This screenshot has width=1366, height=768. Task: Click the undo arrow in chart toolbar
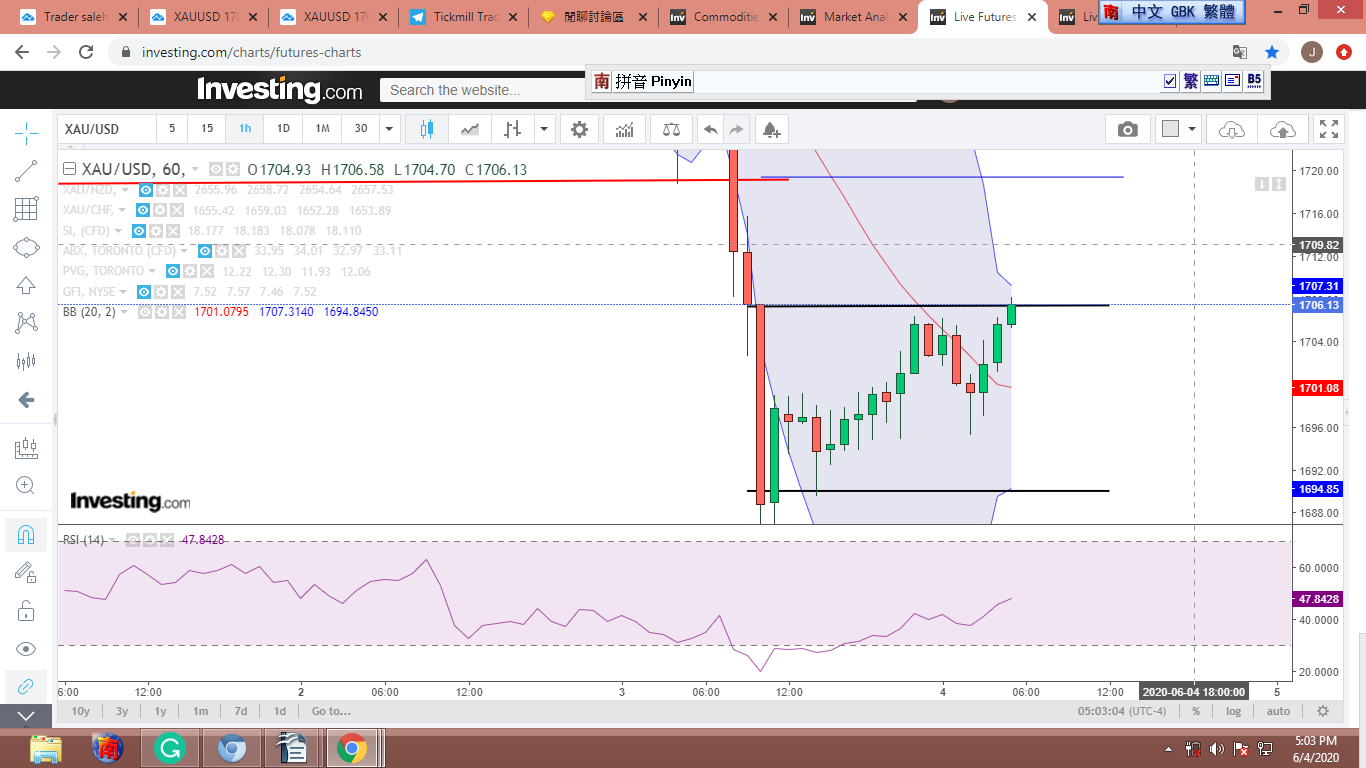[710, 129]
